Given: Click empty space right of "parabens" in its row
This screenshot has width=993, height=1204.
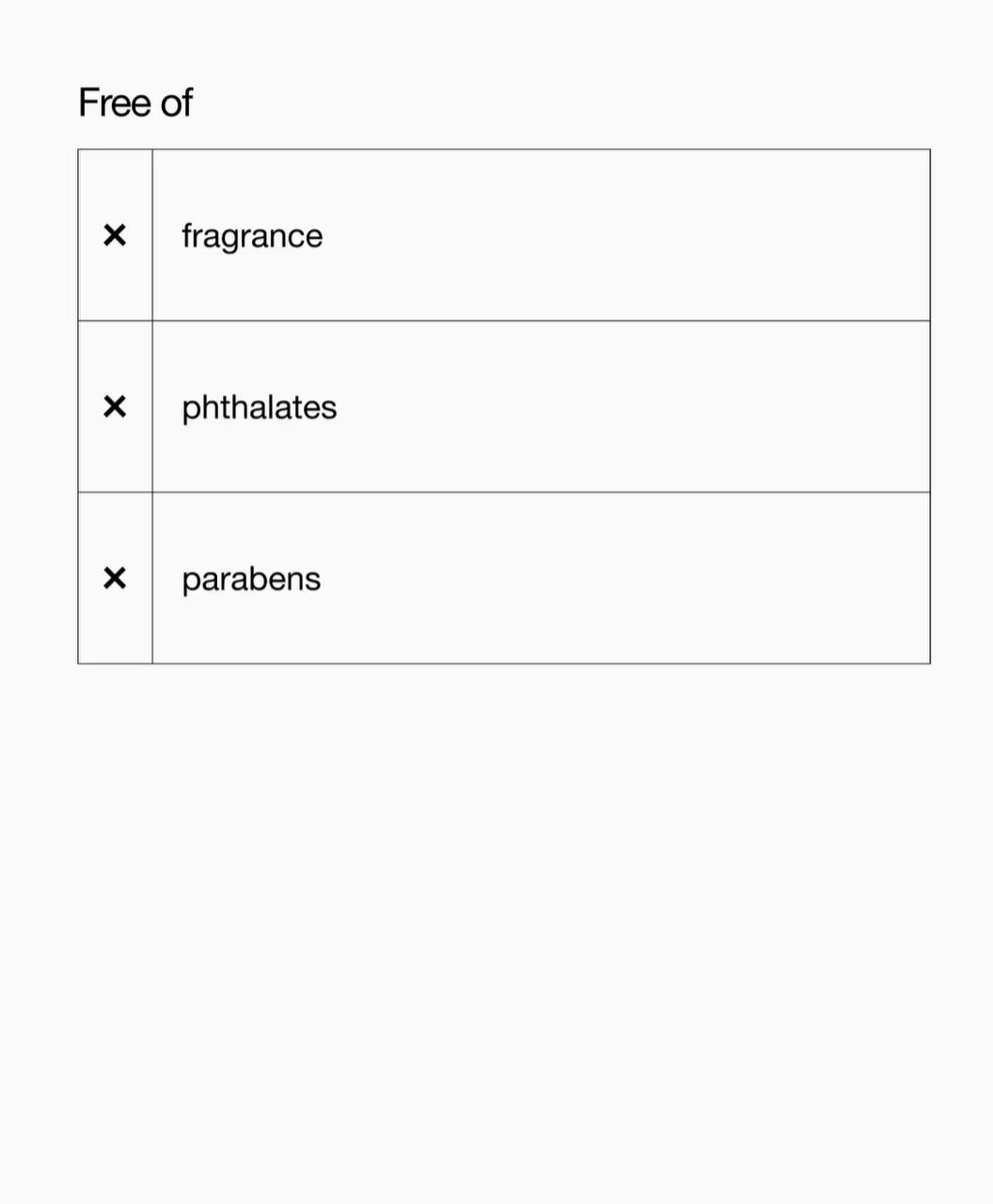Looking at the screenshot, I should 621,578.
